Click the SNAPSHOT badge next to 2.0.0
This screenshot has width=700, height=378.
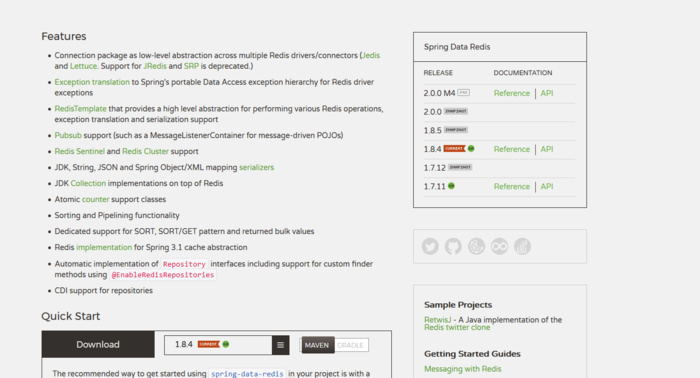coord(456,112)
